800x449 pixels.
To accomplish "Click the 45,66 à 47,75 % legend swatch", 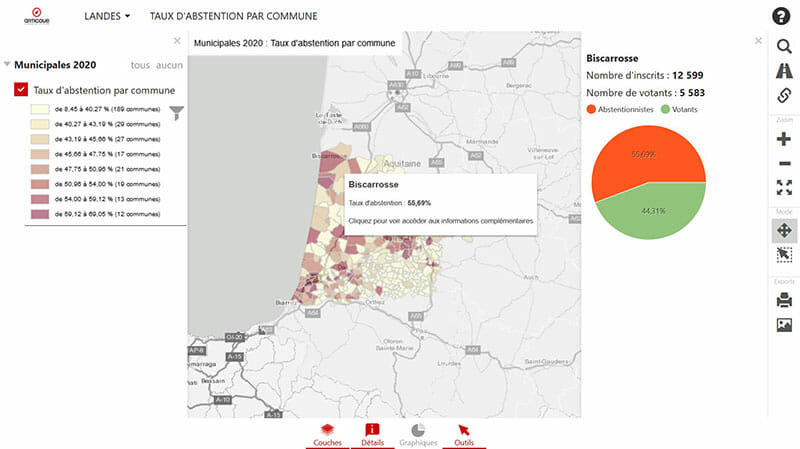I will (40, 154).
